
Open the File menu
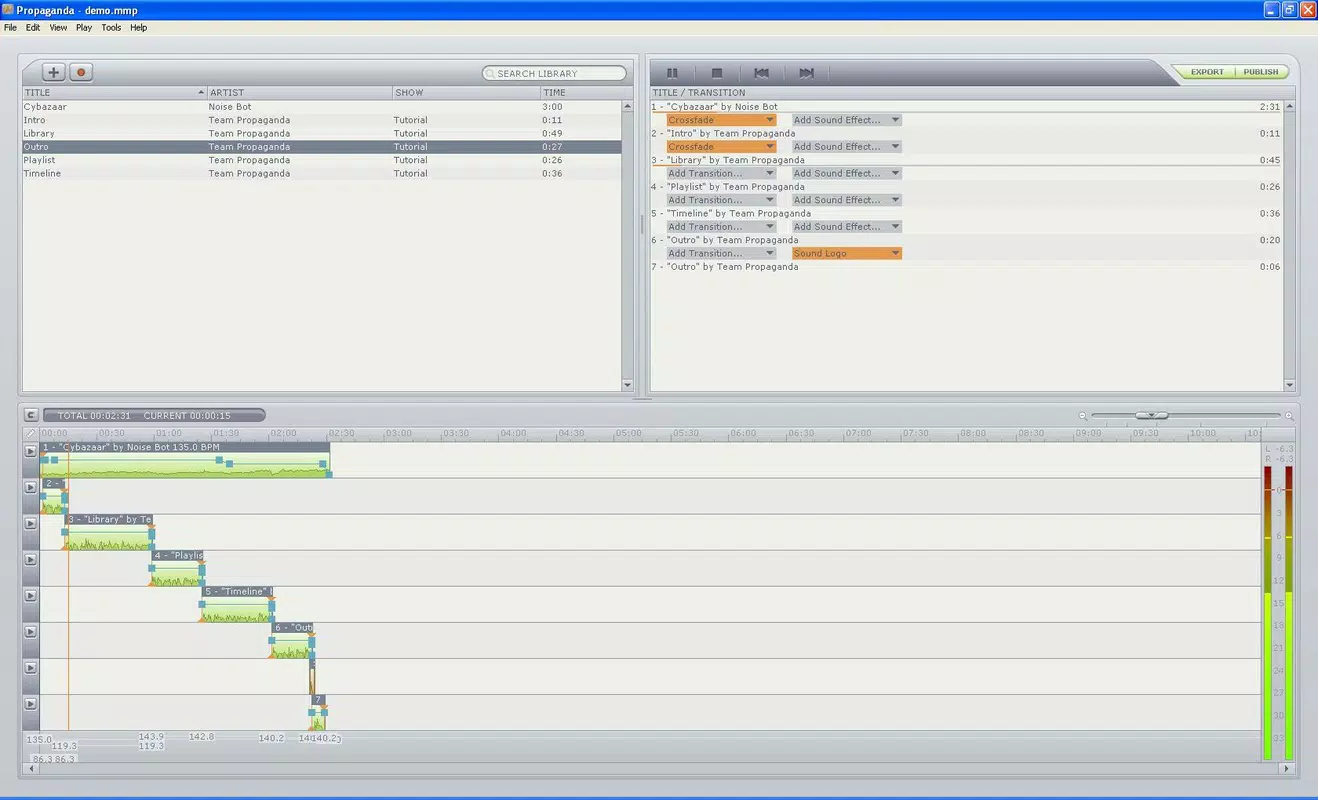10,28
